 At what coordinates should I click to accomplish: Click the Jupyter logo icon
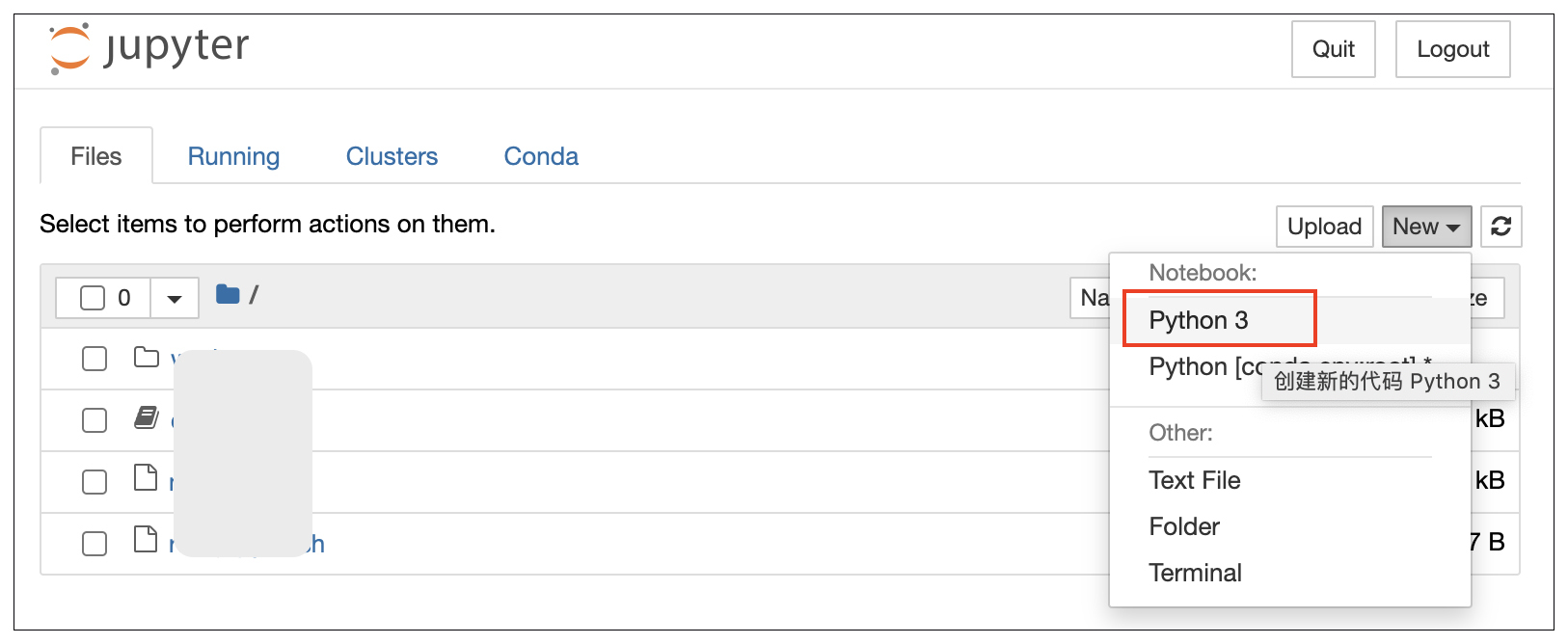click(x=69, y=48)
